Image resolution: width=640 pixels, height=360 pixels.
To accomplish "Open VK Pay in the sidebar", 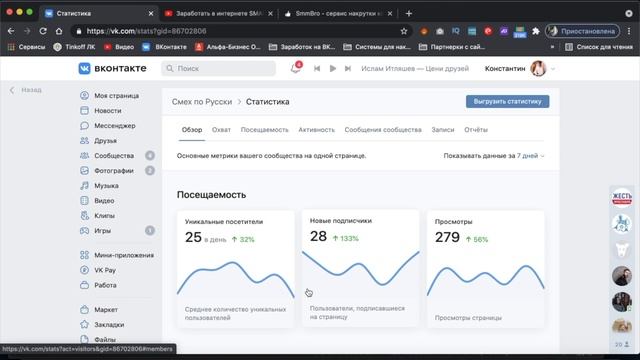I will 105,270.
